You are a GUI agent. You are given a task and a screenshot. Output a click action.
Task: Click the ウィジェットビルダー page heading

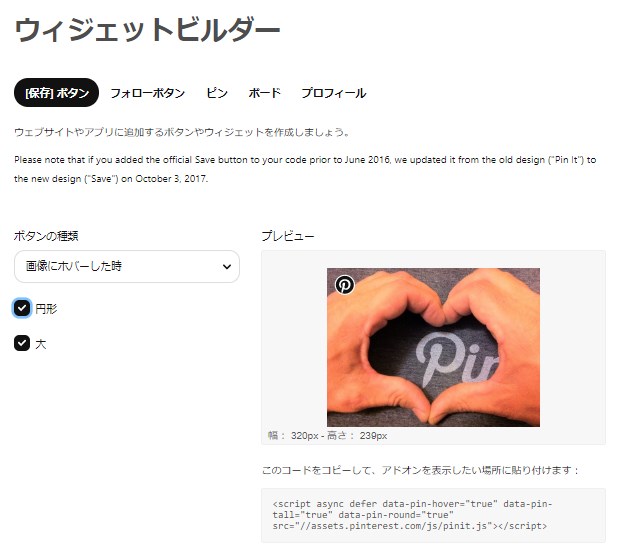pos(147,30)
